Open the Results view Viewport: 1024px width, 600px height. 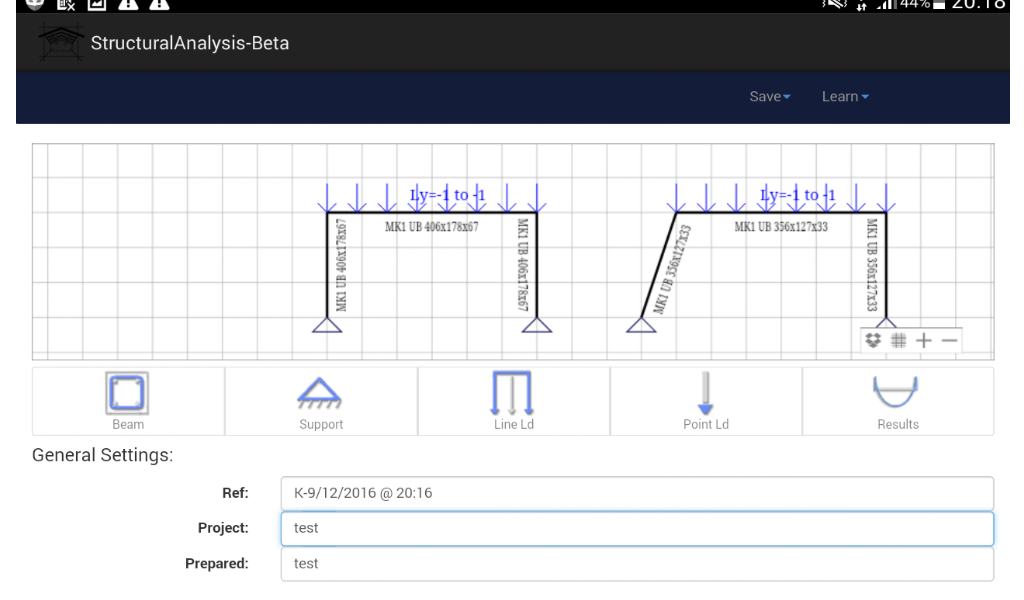tap(898, 401)
